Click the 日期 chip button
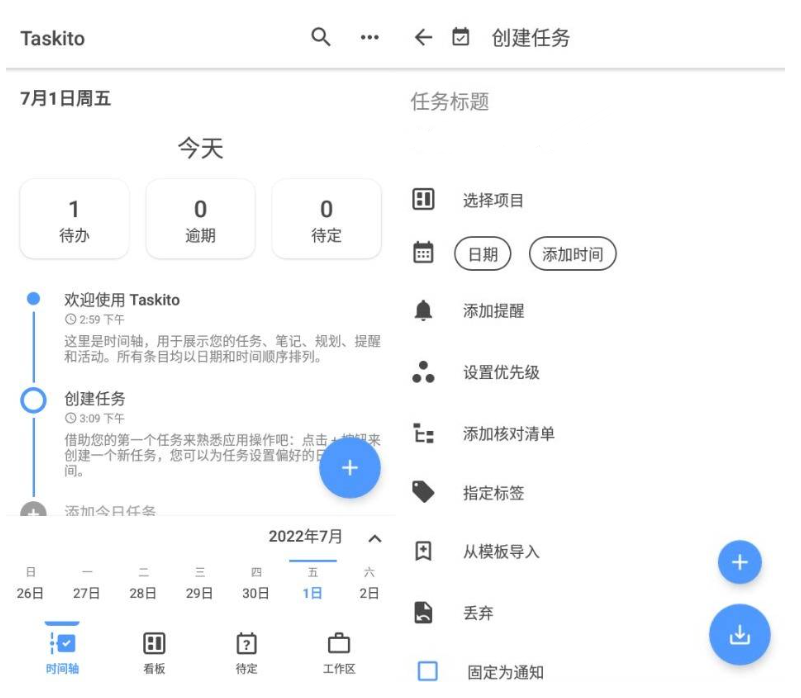The width and height of the screenshot is (801, 698). (x=482, y=254)
